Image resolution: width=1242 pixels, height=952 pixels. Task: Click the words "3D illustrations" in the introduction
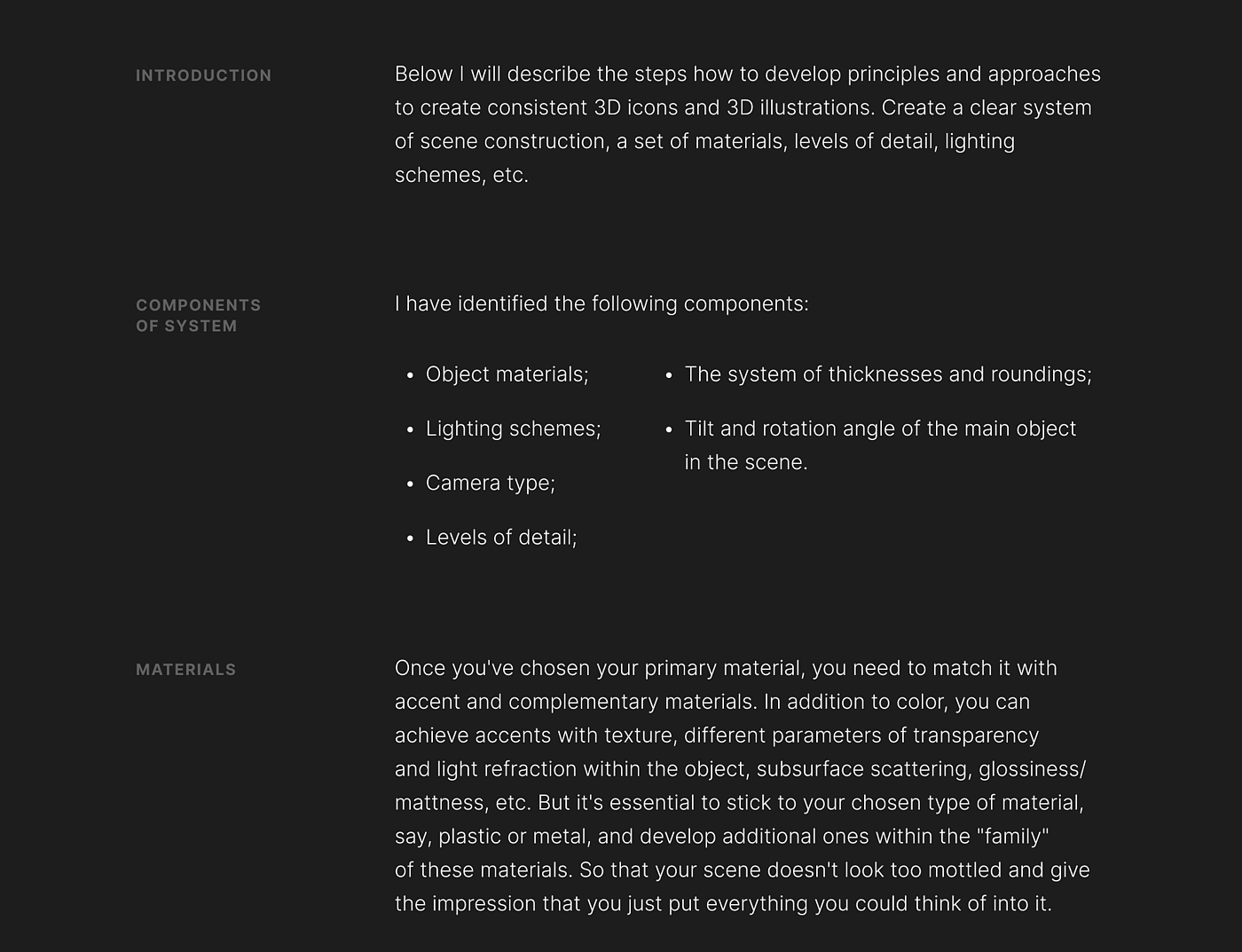coord(800,108)
